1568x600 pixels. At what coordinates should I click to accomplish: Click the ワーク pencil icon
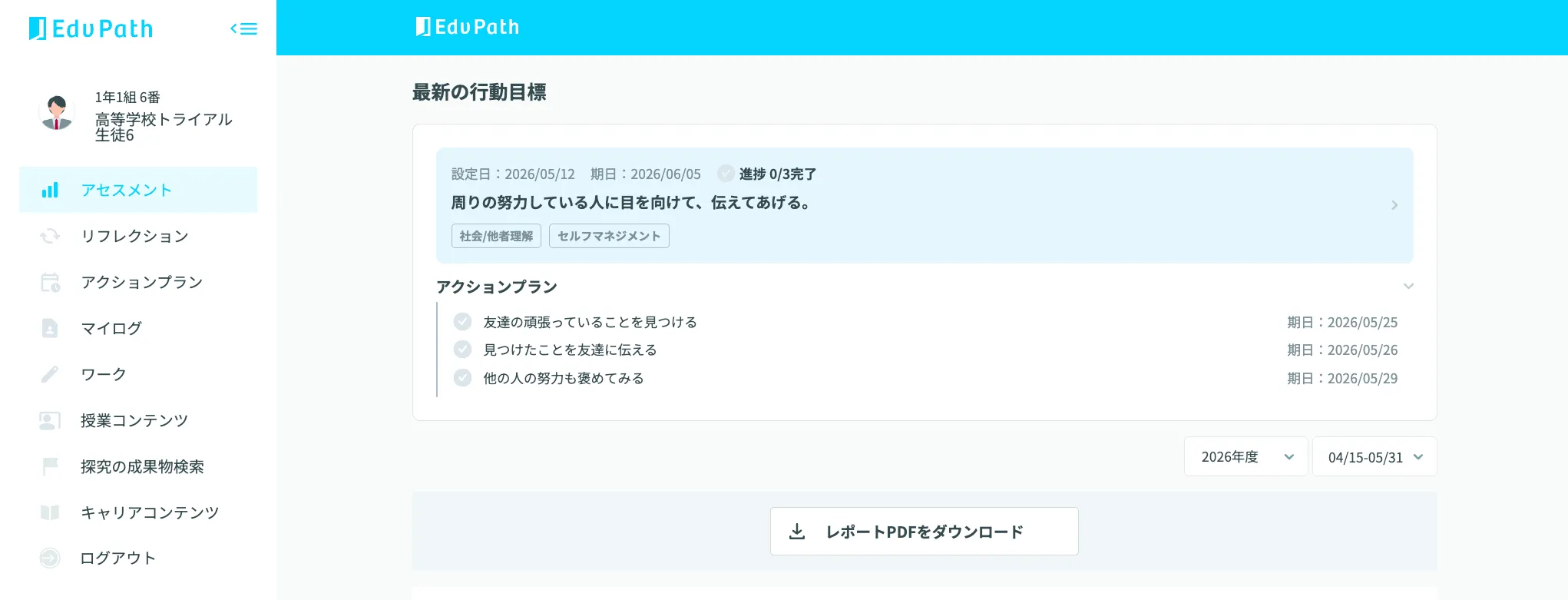50,374
